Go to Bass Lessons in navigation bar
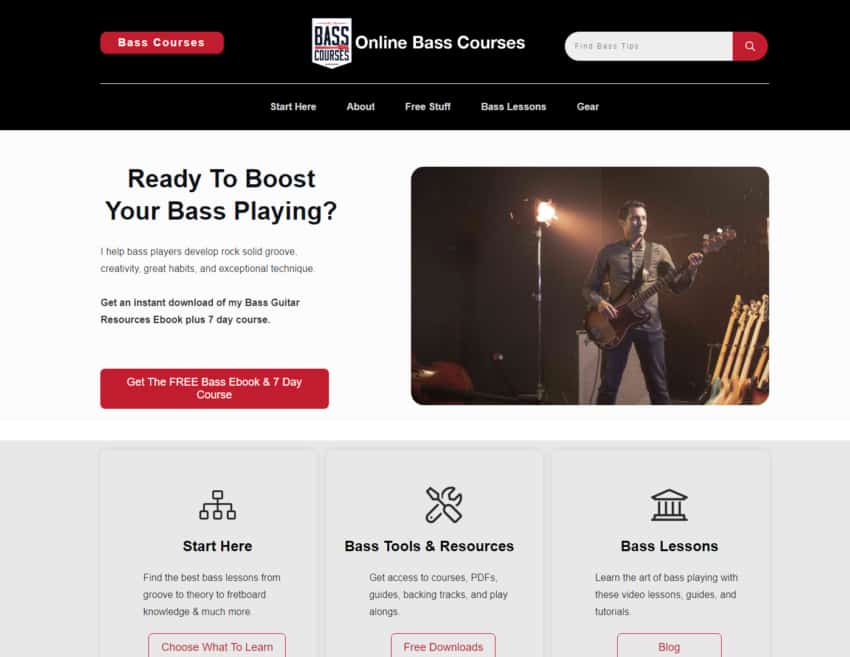Image resolution: width=850 pixels, height=657 pixels. (513, 107)
